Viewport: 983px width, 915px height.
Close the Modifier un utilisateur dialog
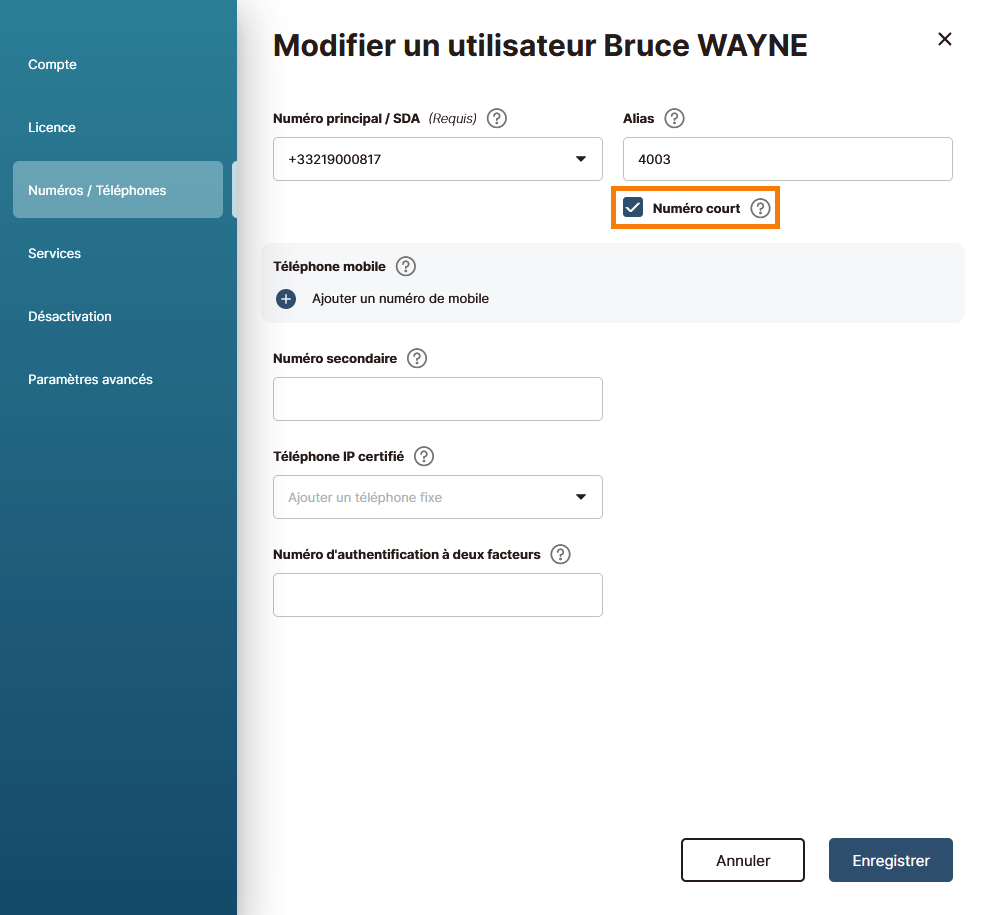coord(945,39)
